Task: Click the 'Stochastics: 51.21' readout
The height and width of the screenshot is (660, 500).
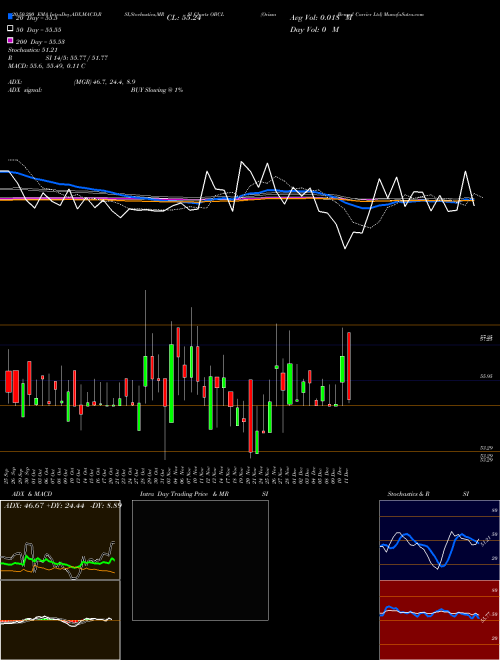Action: pyautogui.click(x=32, y=50)
